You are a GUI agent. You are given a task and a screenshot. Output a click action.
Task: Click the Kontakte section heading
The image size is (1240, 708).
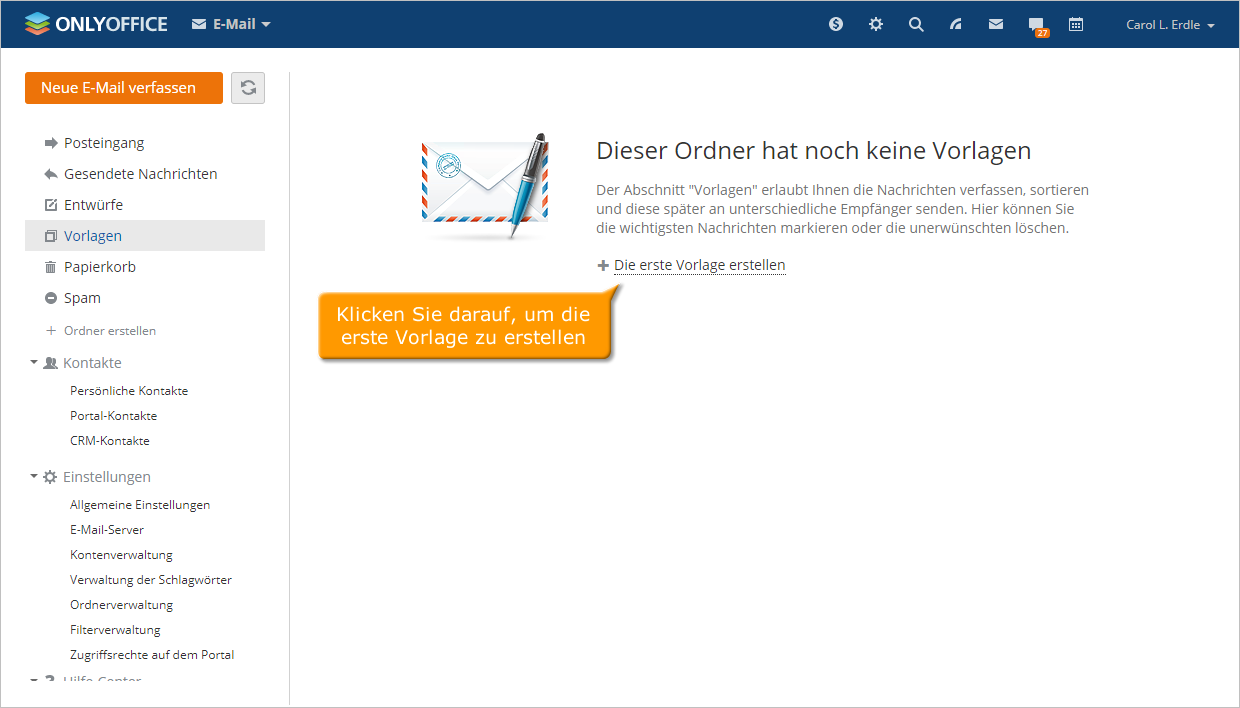coord(92,363)
